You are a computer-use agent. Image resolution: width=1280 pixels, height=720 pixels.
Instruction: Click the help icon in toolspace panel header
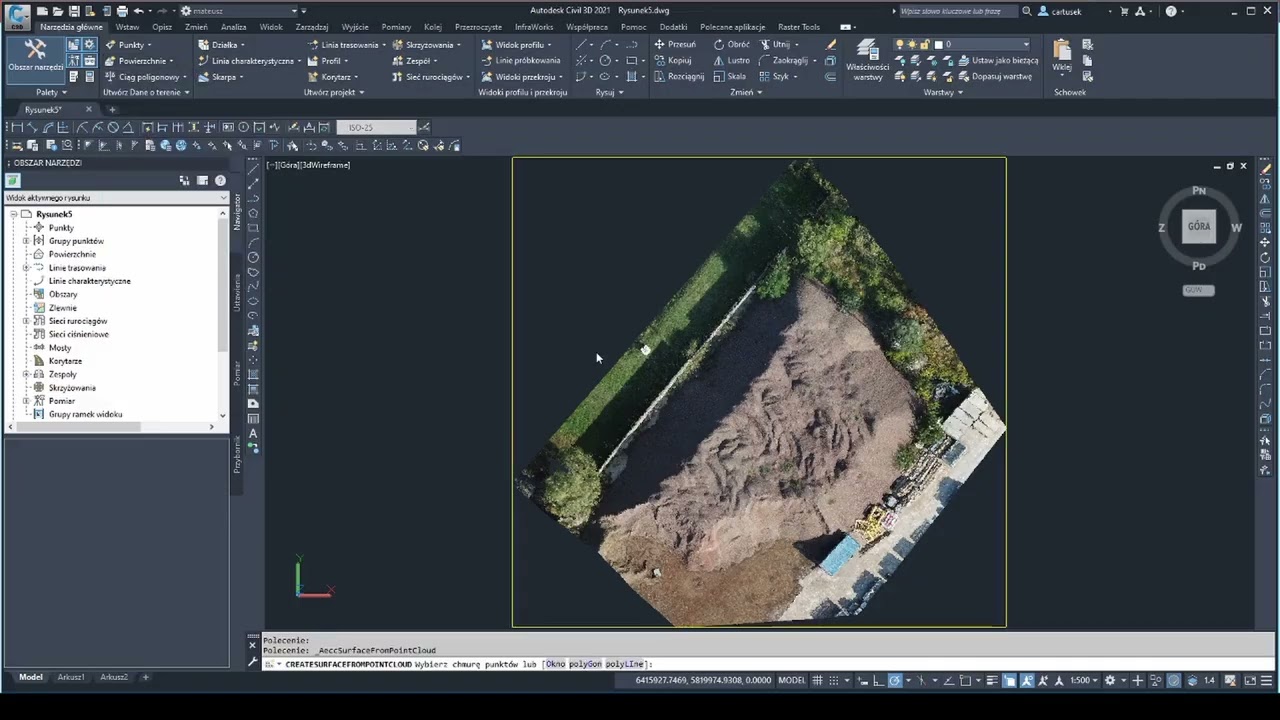point(220,180)
